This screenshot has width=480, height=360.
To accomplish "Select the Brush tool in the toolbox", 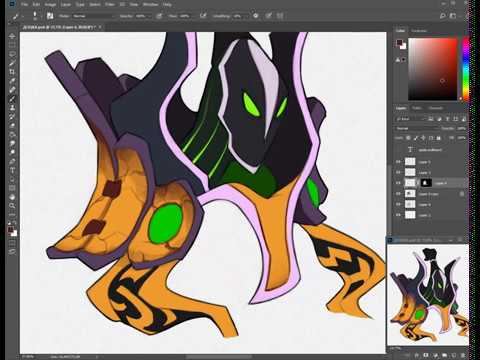I will pyautogui.click(x=12, y=99).
